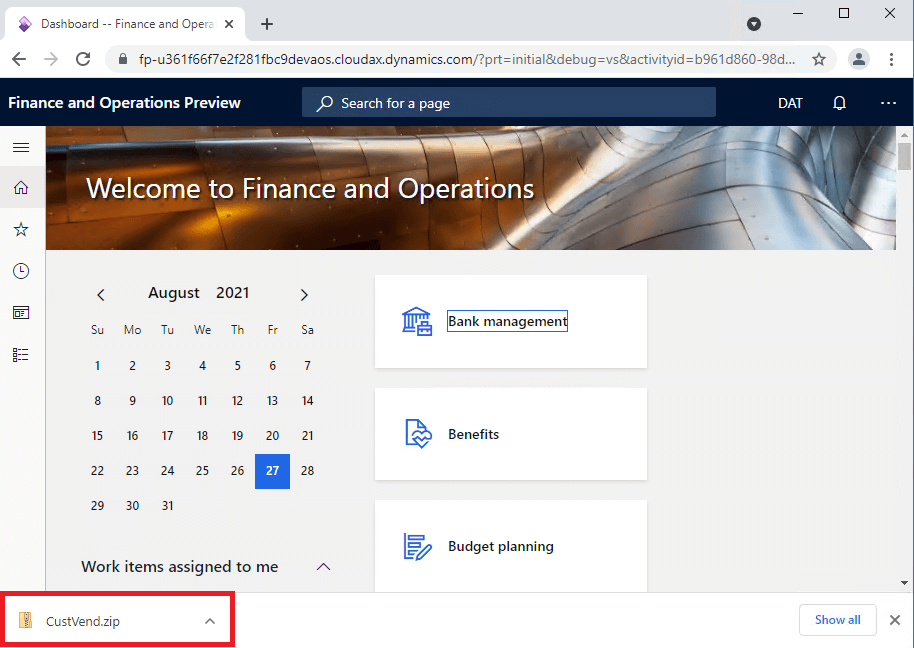Open Recent clock icon in sidebar
The height and width of the screenshot is (648, 914).
coord(21,271)
